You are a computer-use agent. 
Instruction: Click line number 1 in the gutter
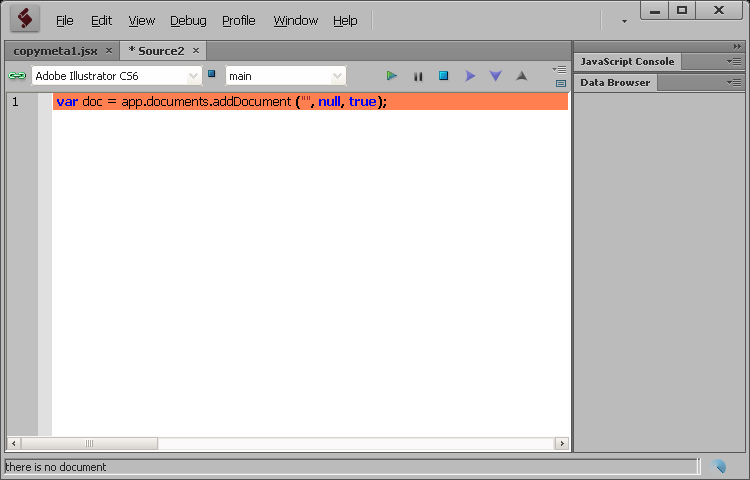(15, 101)
